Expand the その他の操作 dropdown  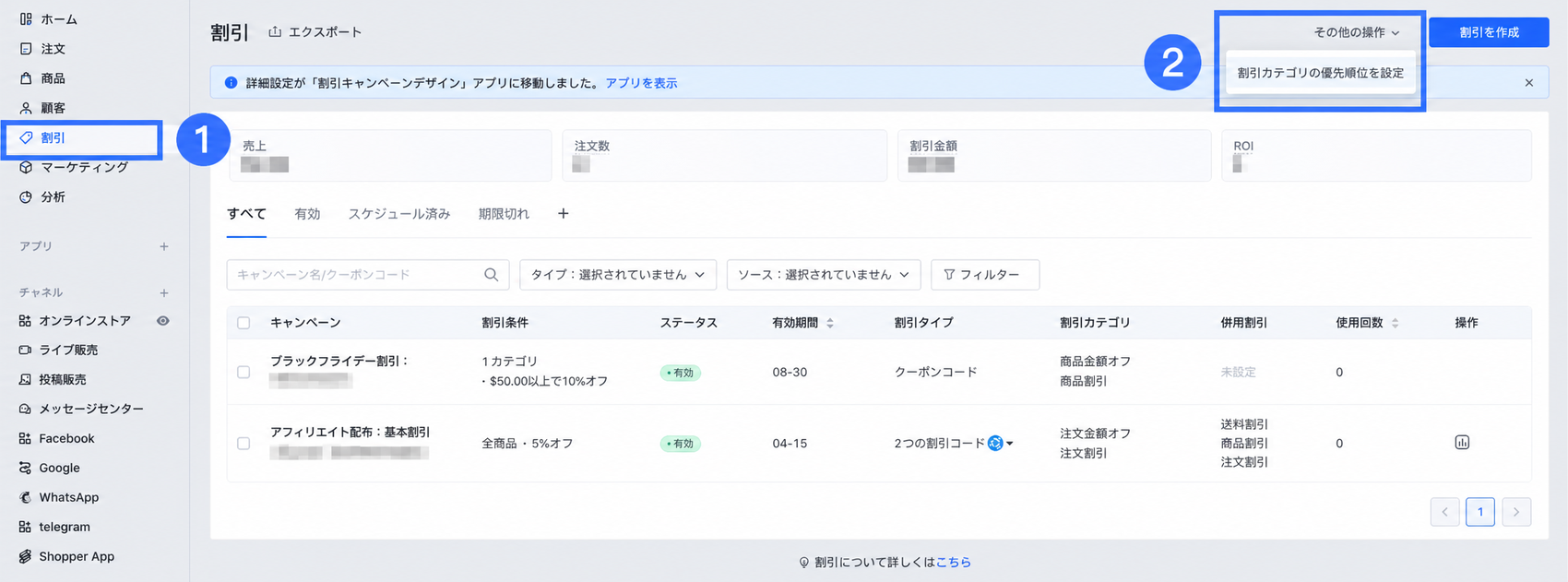click(1357, 32)
